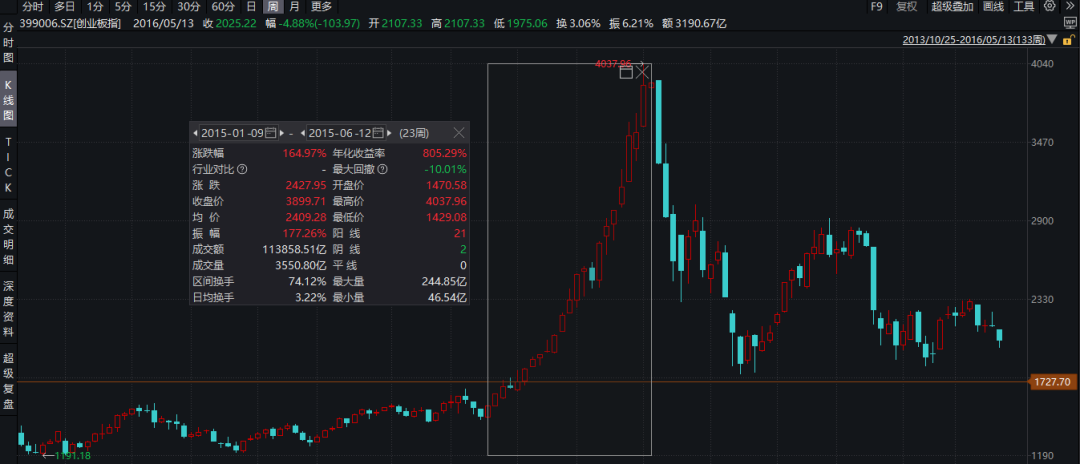This screenshot has width=1080, height=464.
Task: Open the 复权 adjustment option
Action: pyautogui.click(x=906, y=7)
